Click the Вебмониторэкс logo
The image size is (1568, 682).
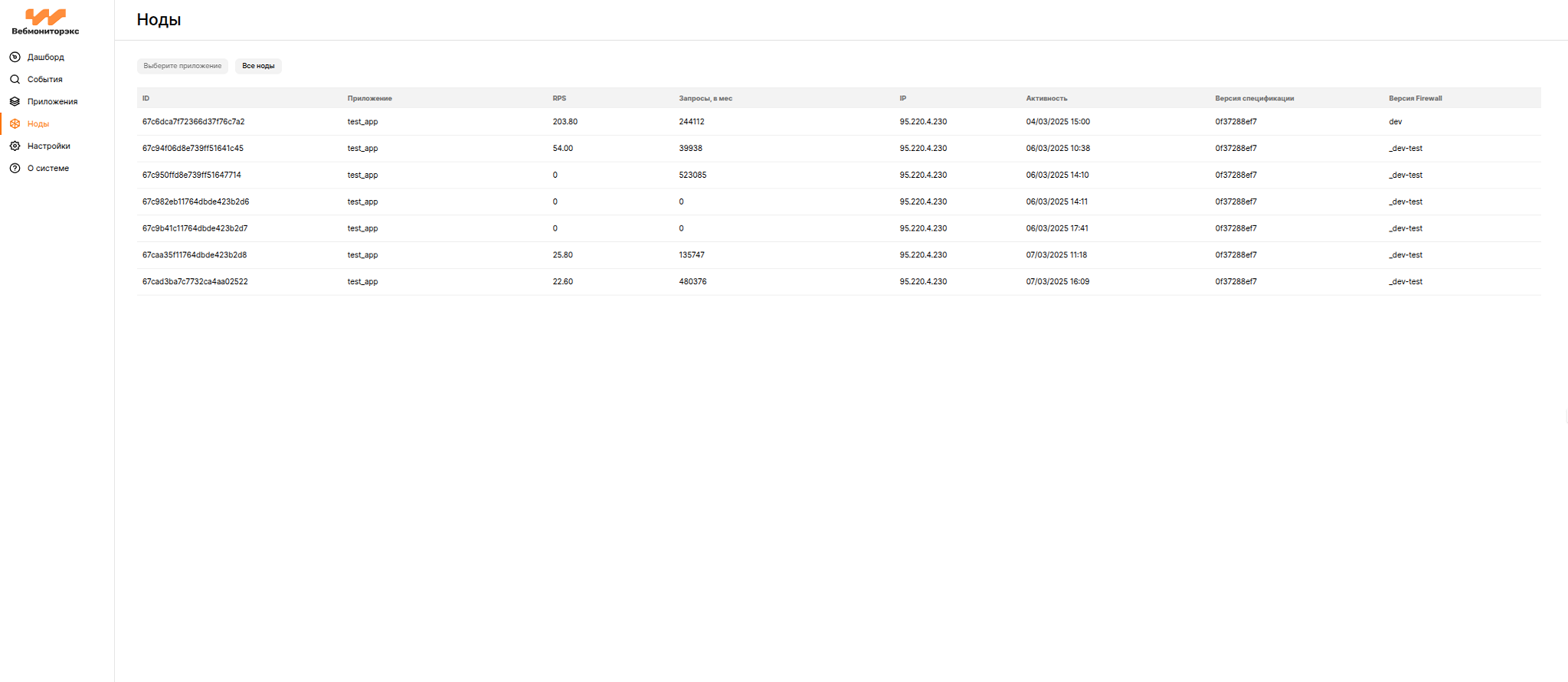45,21
